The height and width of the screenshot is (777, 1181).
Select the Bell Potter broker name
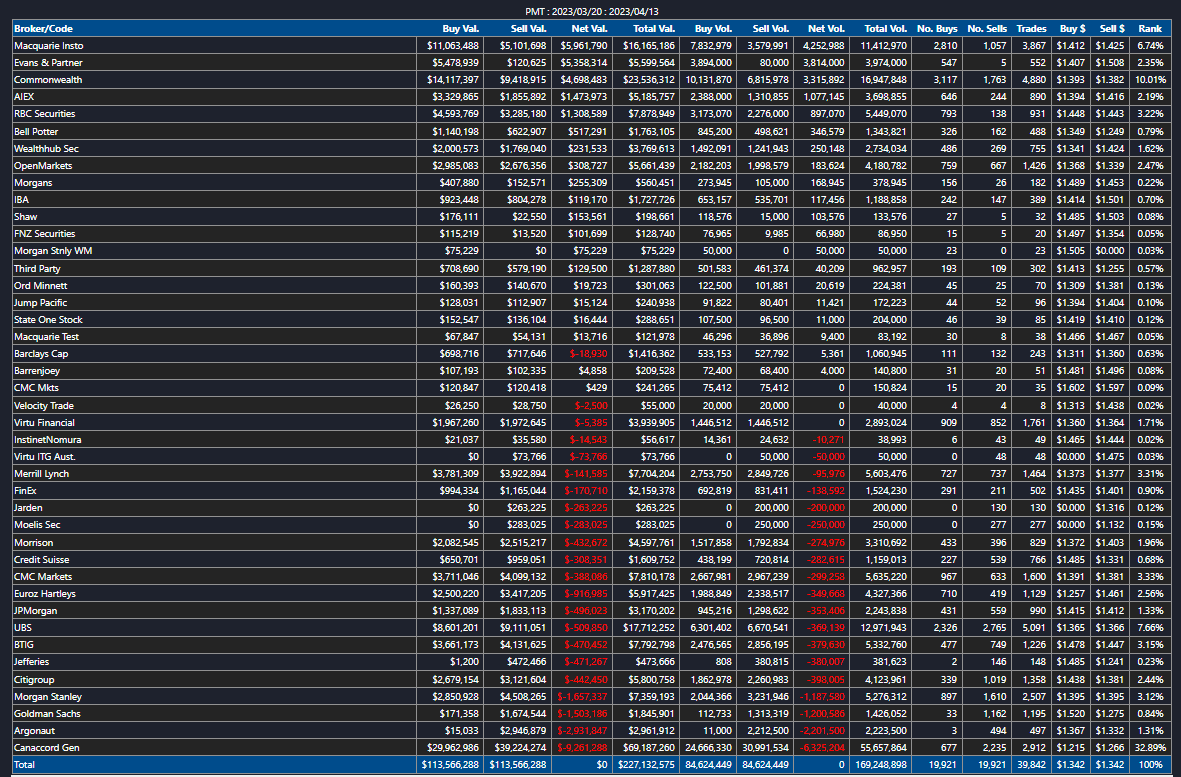(x=36, y=132)
